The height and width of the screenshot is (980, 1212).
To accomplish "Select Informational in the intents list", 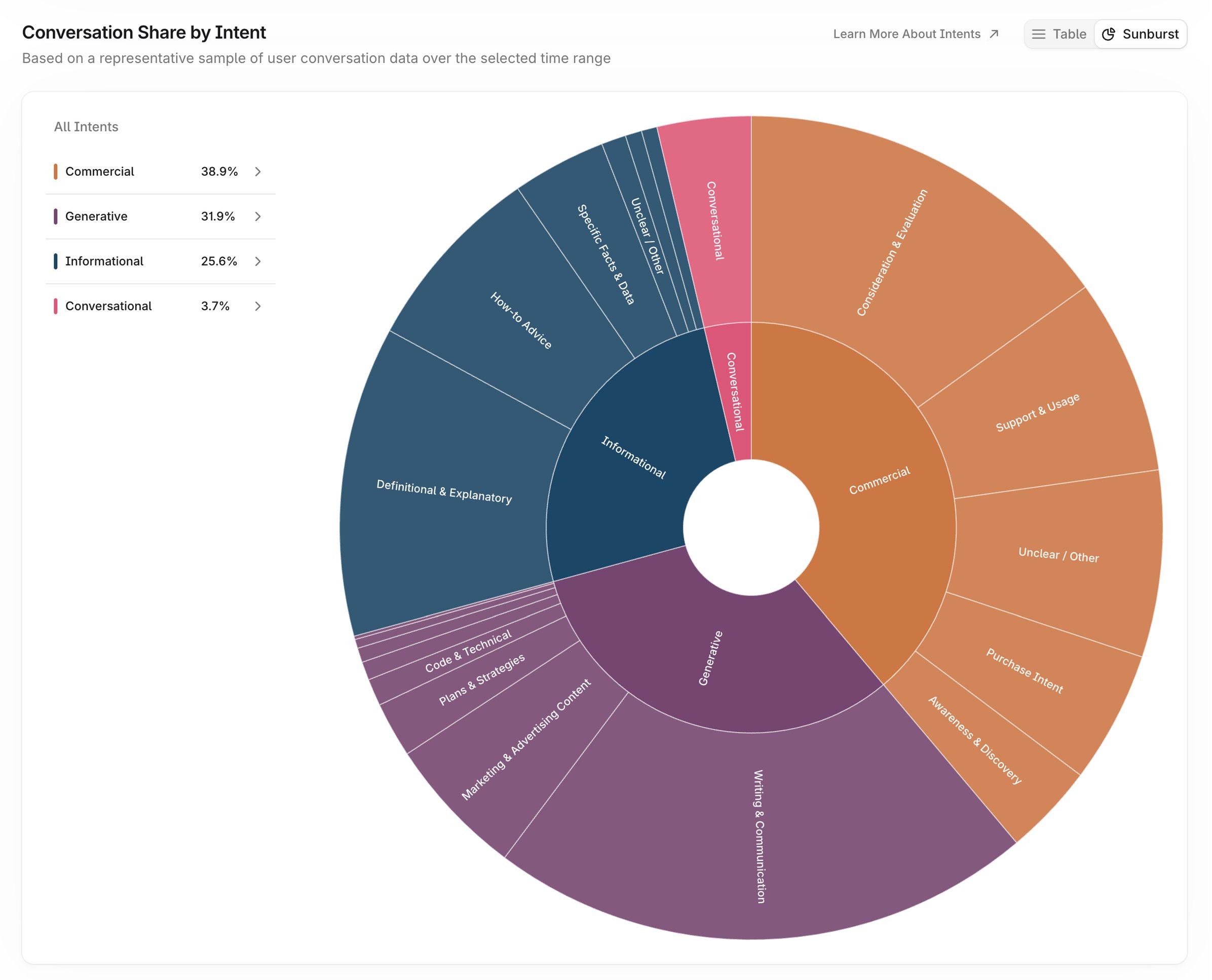I will click(160, 261).
